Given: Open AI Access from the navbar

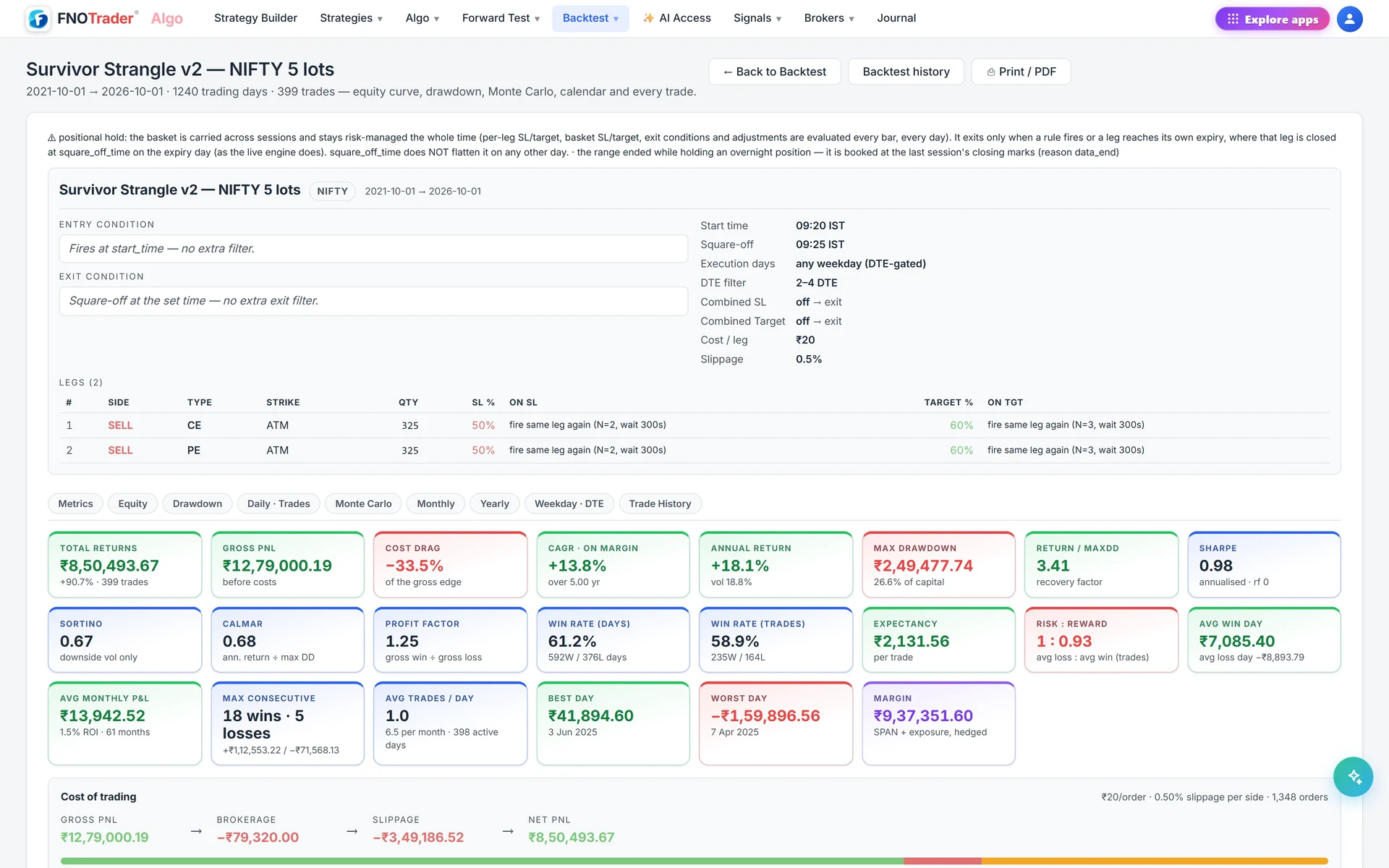Looking at the screenshot, I should point(676,18).
